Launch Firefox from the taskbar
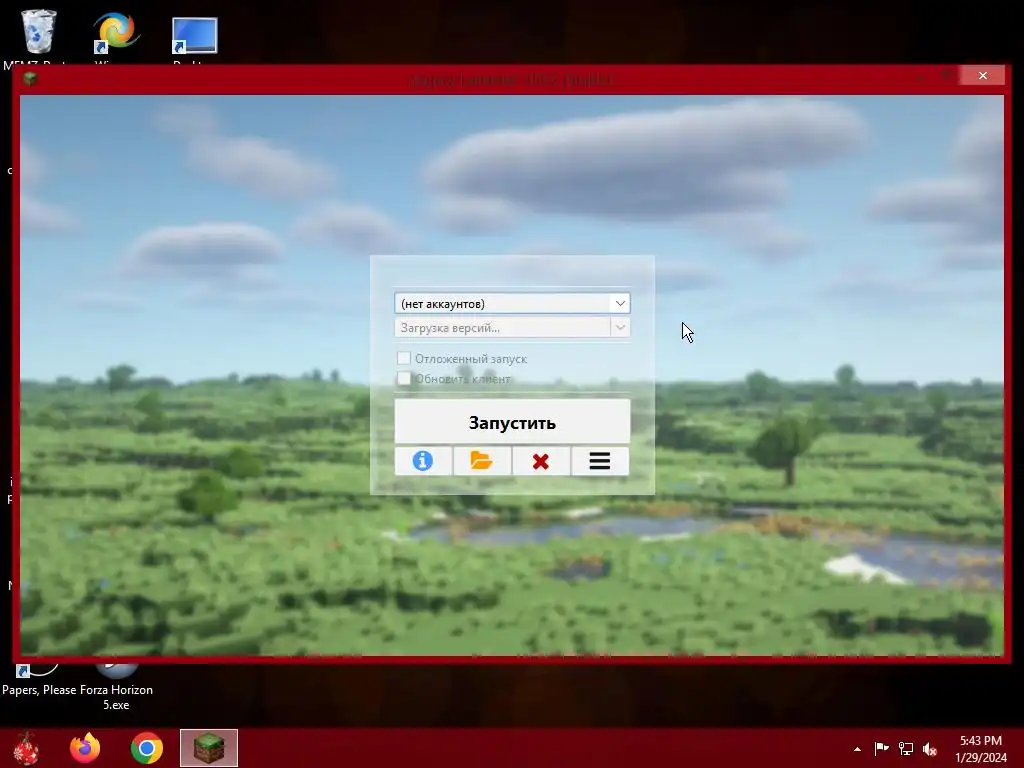 (85, 748)
